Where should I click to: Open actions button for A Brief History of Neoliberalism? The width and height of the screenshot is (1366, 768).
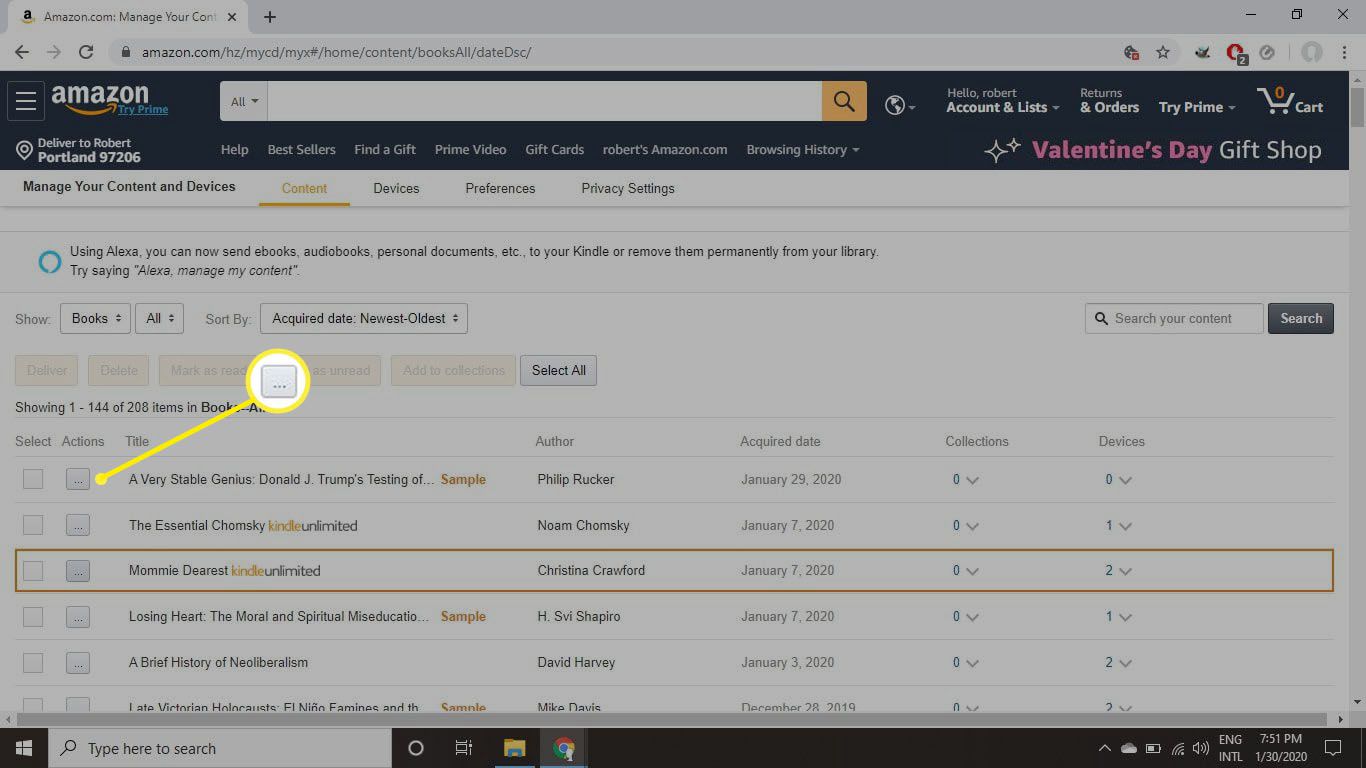[78, 662]
